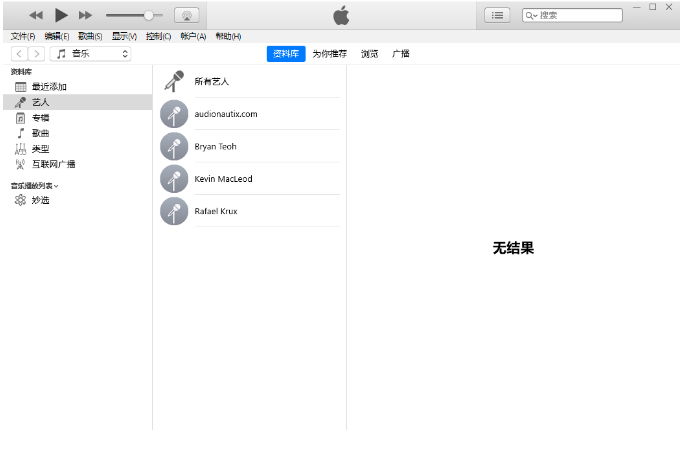Click the fast-forward next track button
This screenshot has width=684, height=450.
86,16
